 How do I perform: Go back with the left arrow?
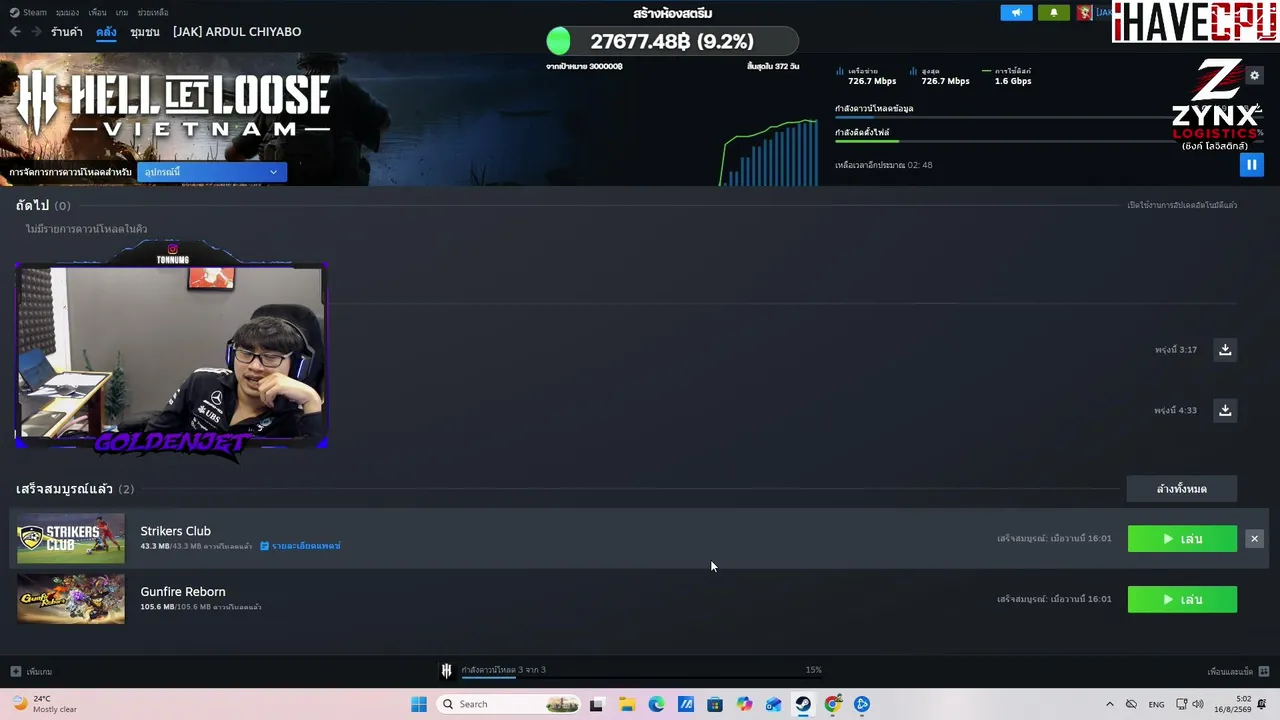click(15, 32)
